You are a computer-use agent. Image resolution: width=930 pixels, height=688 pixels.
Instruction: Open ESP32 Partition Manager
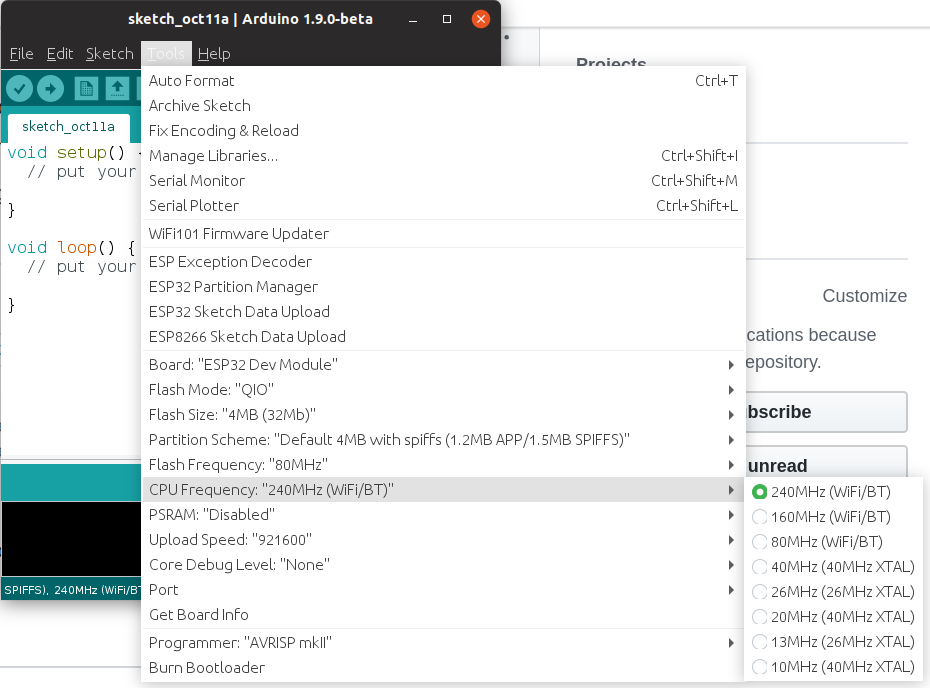tap(443, 286)
